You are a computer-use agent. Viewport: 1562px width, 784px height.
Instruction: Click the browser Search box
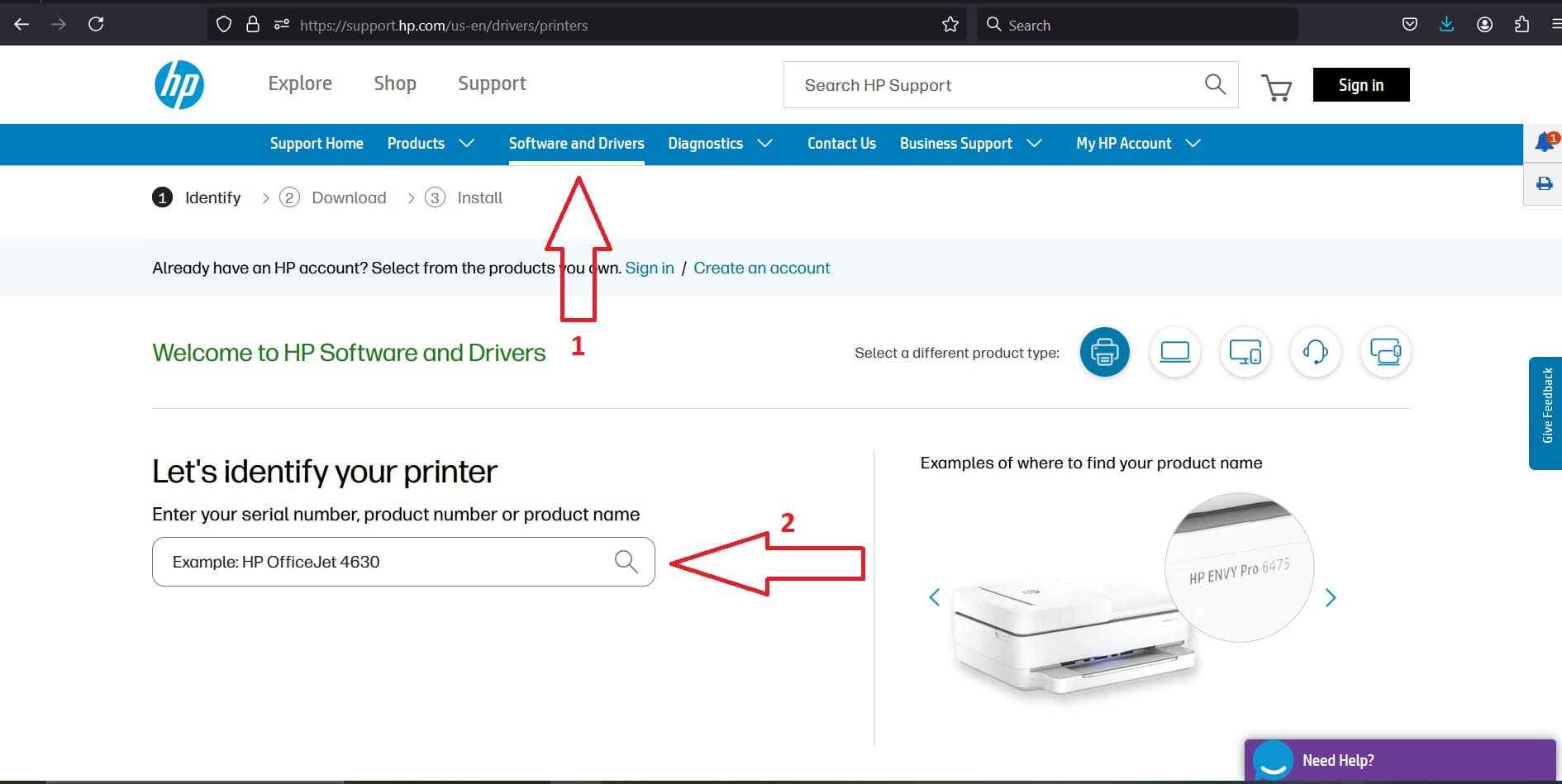coord(1137,25)
